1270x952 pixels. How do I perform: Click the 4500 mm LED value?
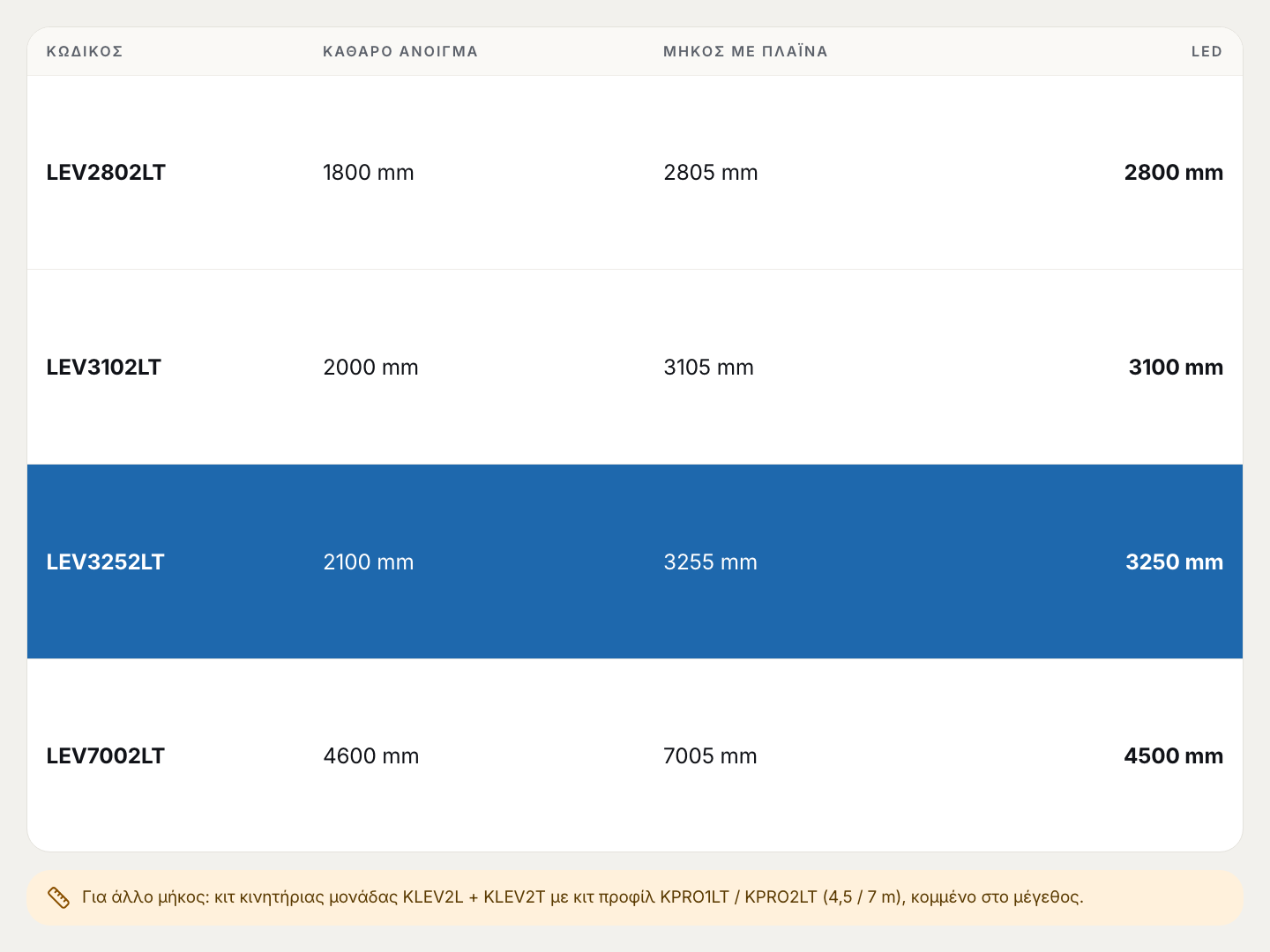pyautogui.click(x=1174, y=756)
